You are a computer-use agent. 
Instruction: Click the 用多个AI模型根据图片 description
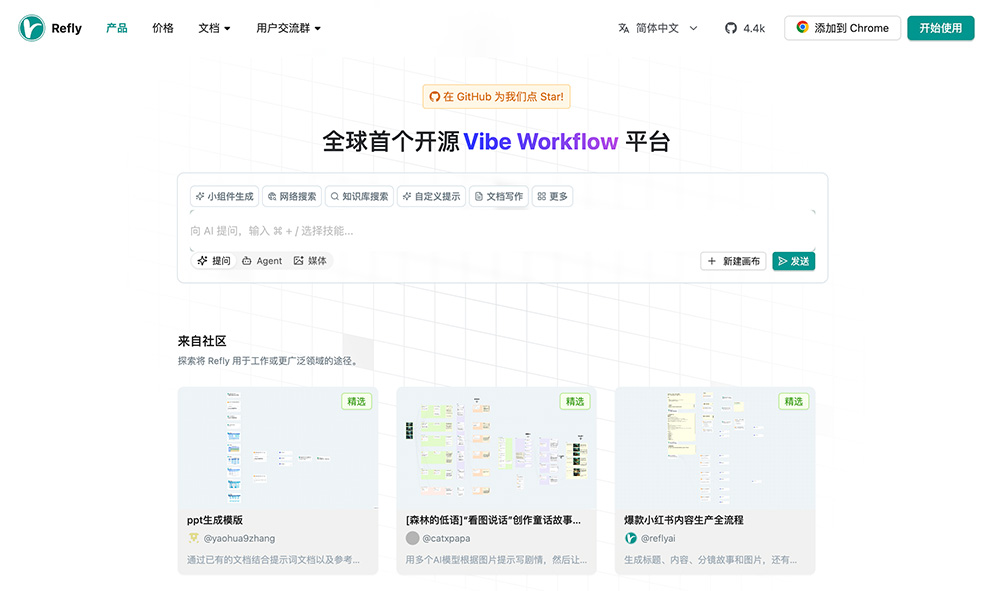[496, 560]
